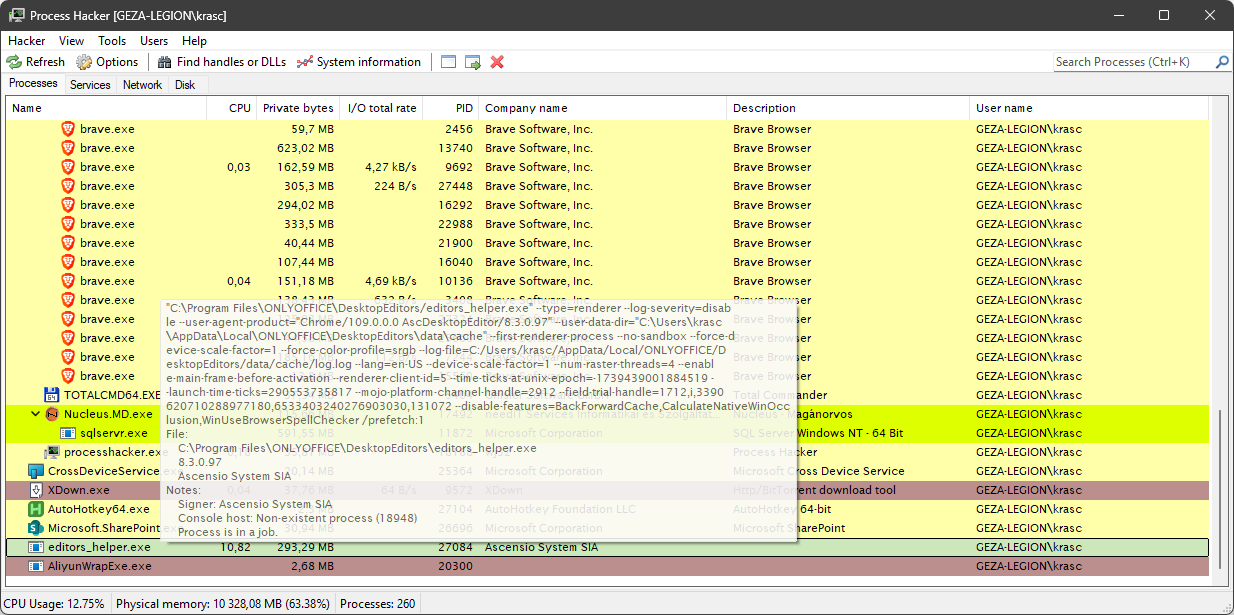Open Find handles or DLLs
The width and height of the screenshot is (1234, 615).
pyautogui.click(x=221, y=62)
